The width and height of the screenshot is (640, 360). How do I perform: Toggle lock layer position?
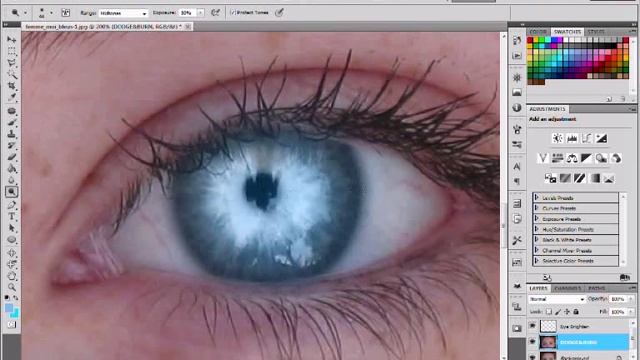(x=567, y=312)
